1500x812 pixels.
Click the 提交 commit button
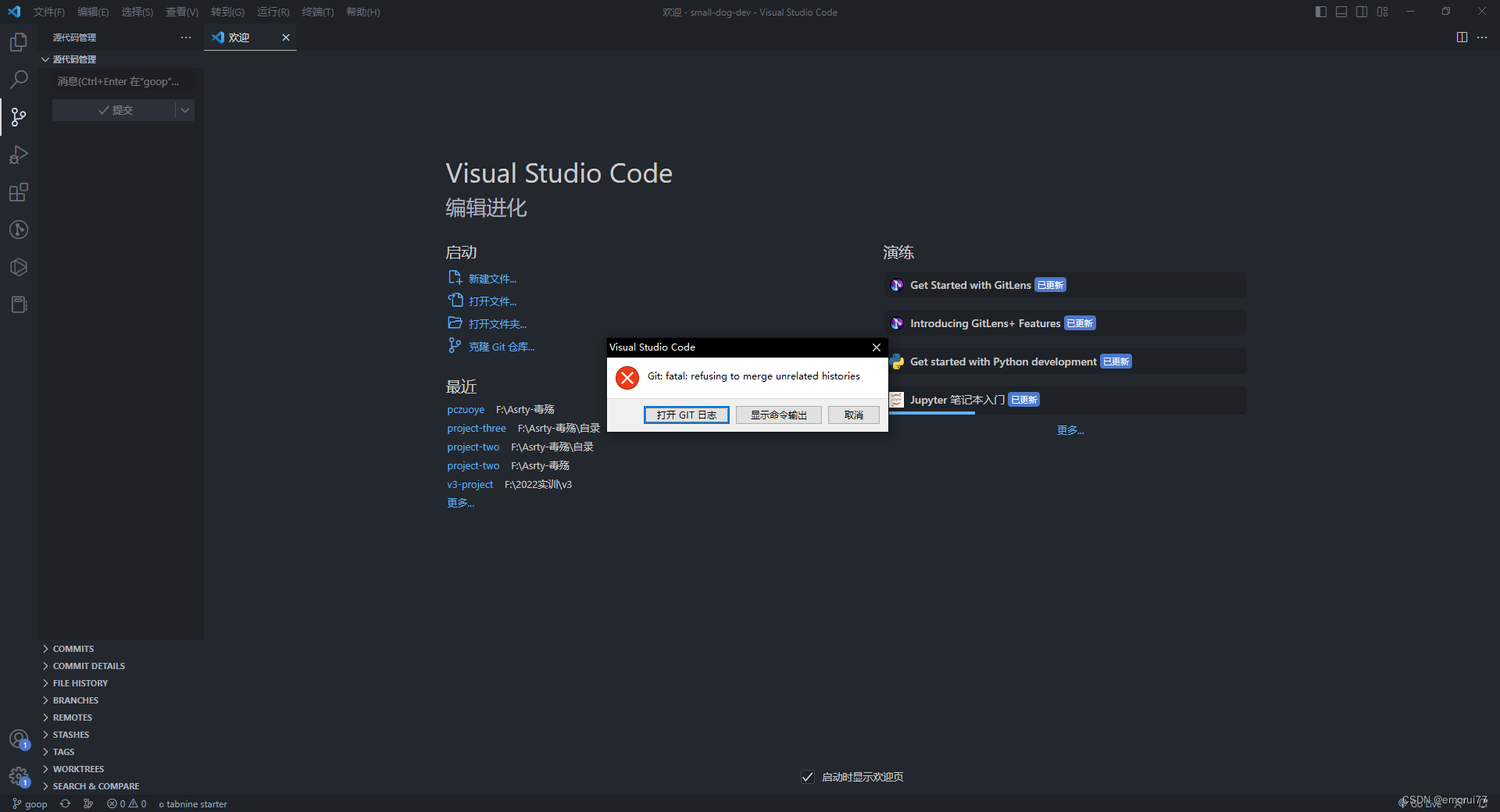[x=115, y=110]
